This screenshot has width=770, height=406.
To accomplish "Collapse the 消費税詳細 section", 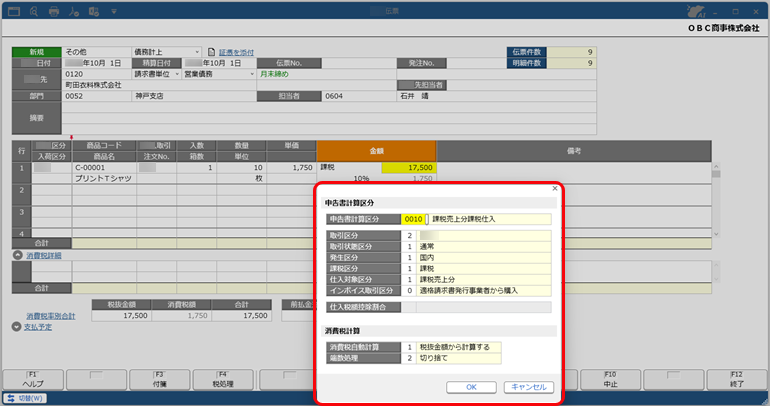I will point(17,255).
